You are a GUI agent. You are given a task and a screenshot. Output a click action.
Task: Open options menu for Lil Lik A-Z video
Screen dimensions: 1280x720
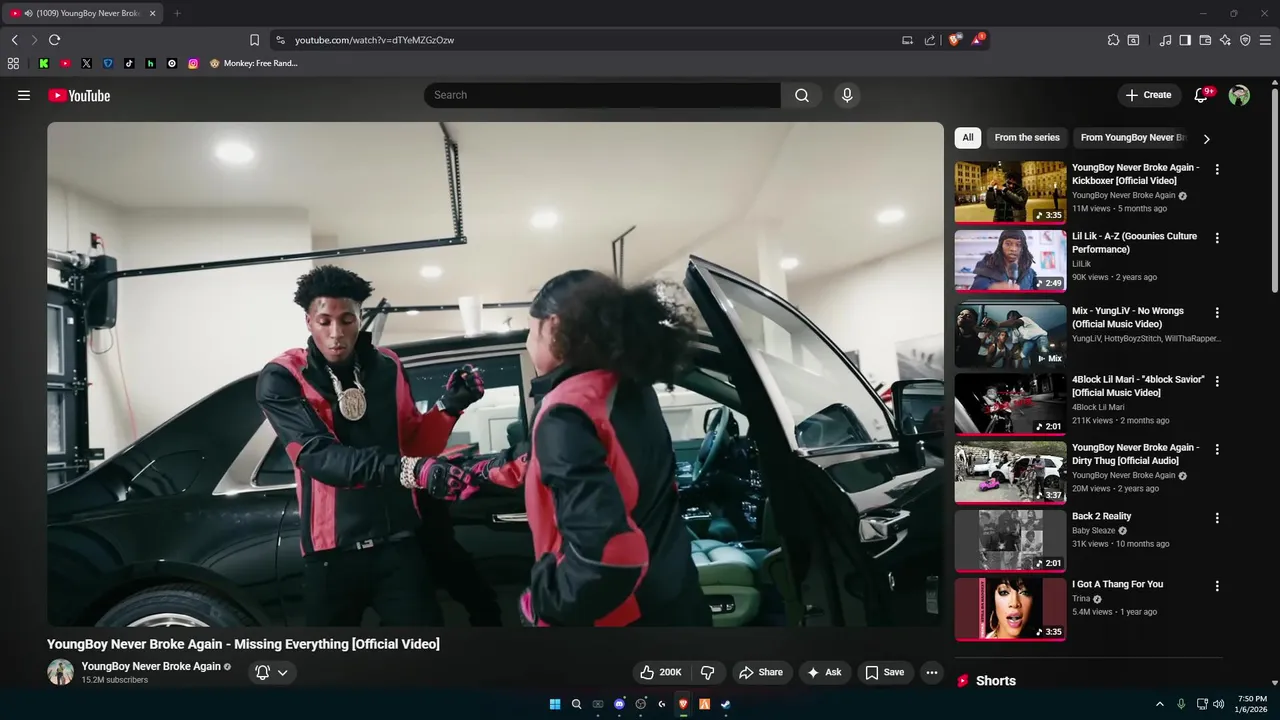click(1217, 238)
